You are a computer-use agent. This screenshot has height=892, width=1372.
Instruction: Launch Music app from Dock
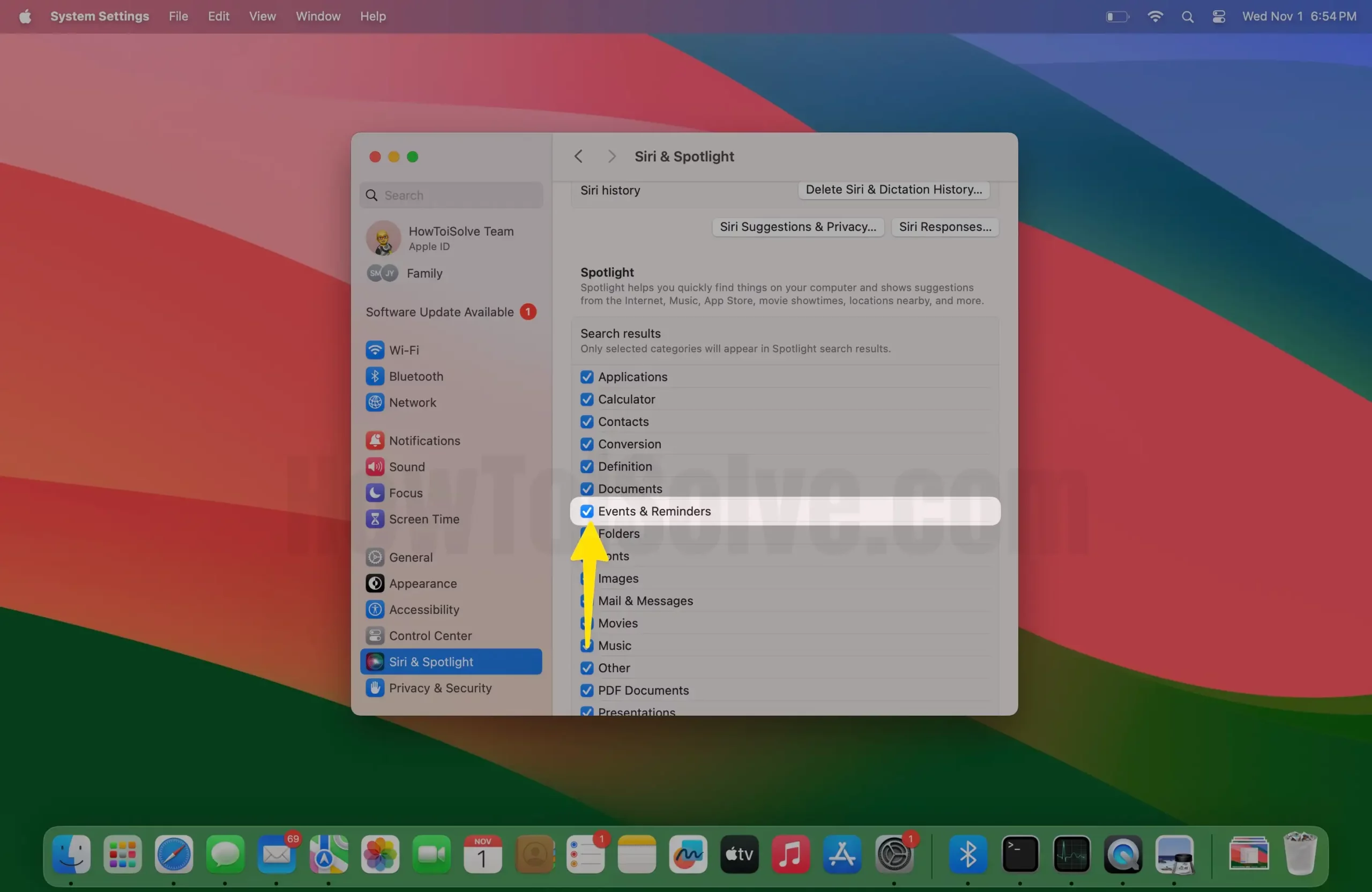[x=791, y=853]
